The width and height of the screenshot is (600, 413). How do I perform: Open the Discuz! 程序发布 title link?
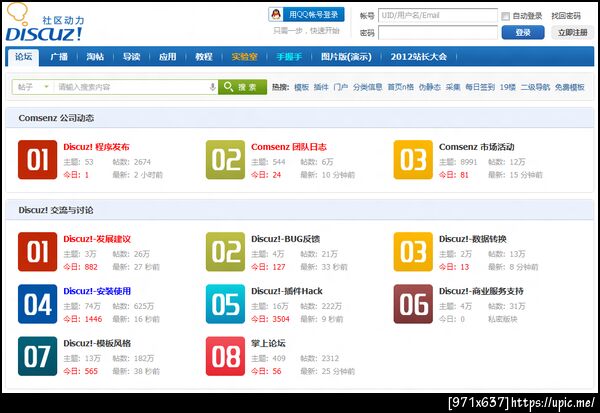96,147
